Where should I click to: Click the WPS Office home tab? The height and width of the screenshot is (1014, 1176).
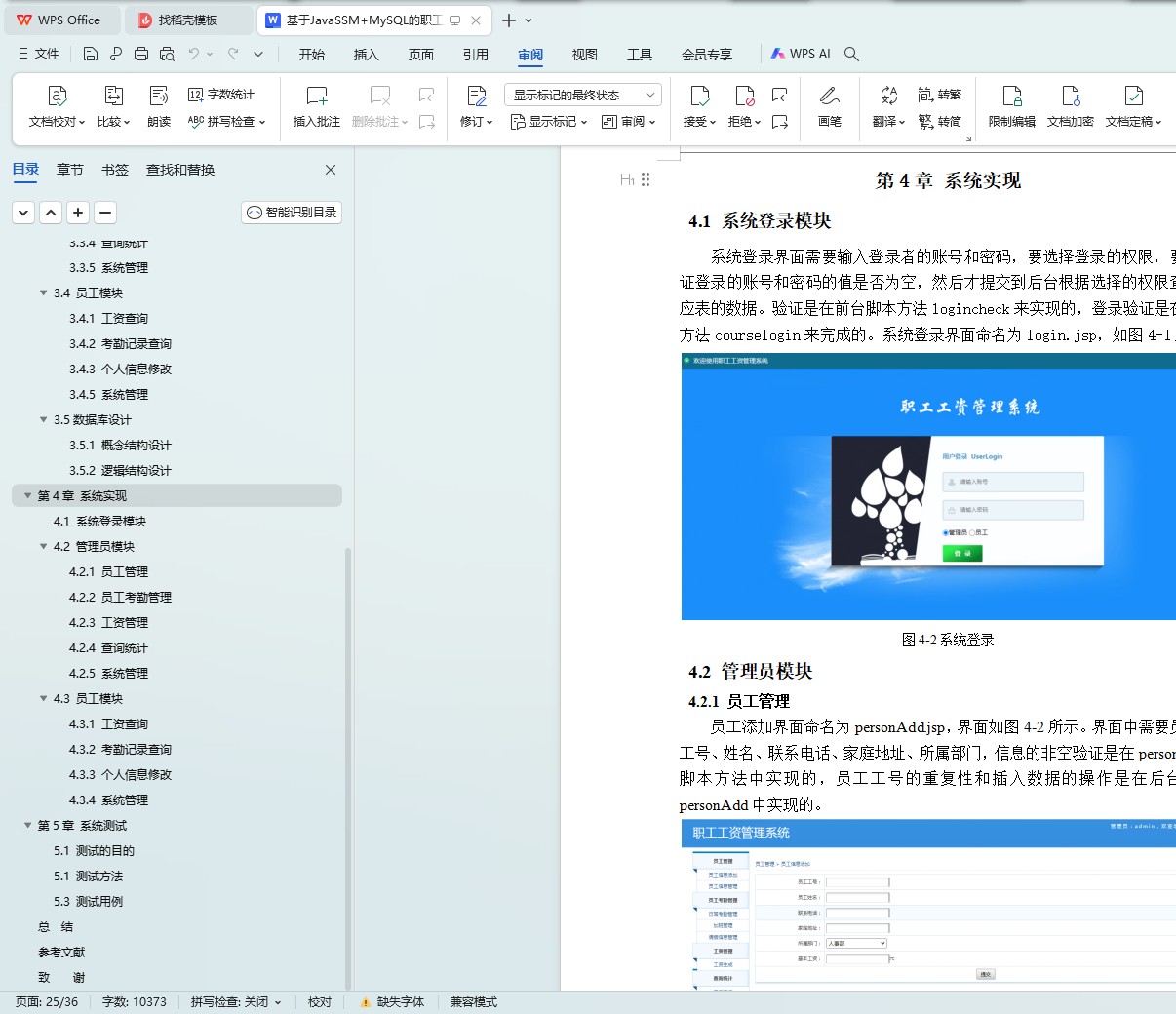tap(60, 19)
